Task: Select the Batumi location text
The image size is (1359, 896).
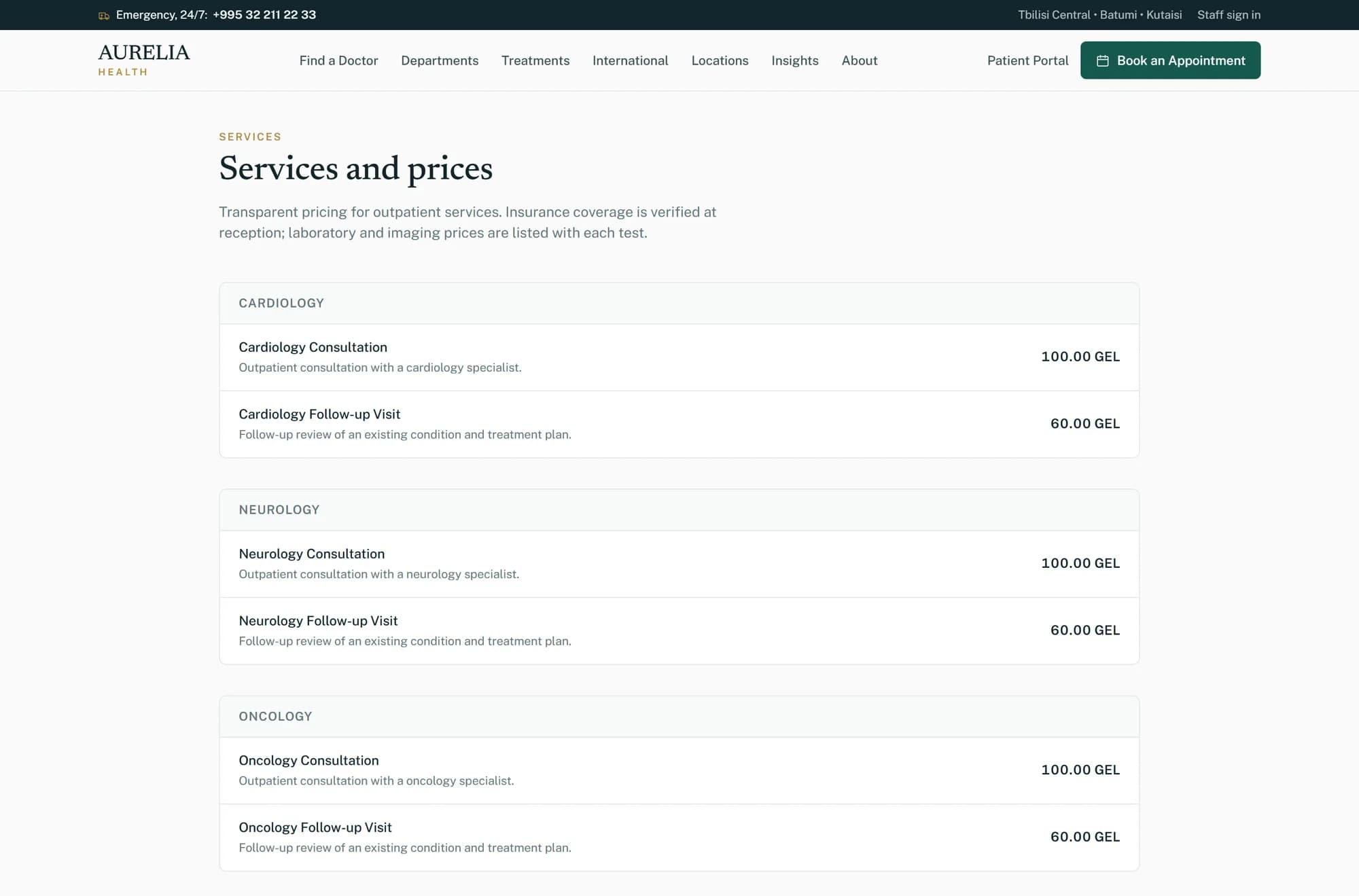Action: (1118, 15)
